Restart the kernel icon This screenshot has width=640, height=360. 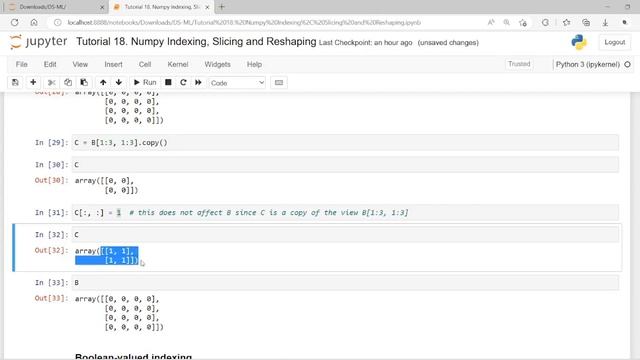tap(183, 82)
